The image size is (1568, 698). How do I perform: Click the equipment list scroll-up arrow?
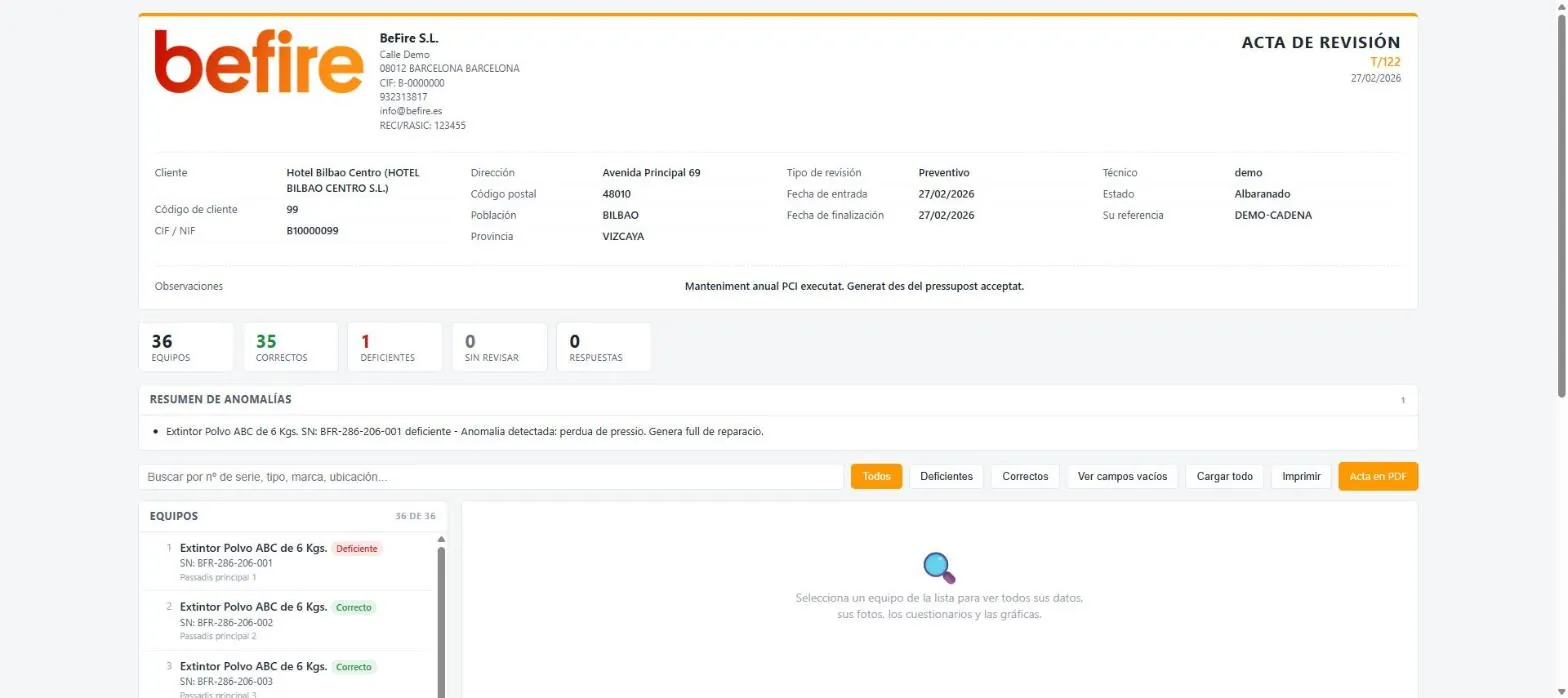pyautogui.click(x=441, y=540)
